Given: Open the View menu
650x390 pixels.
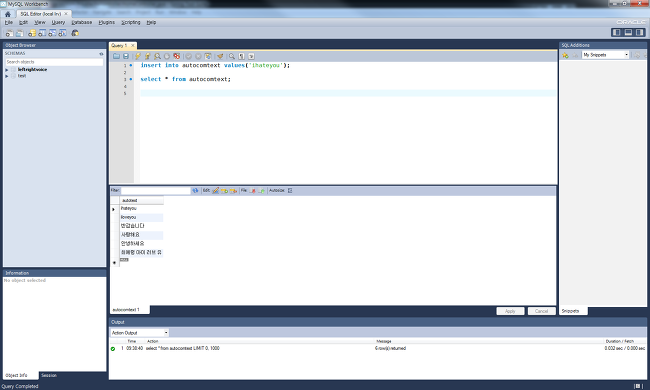Looking at the screenshot, I should tap(40, 22).
